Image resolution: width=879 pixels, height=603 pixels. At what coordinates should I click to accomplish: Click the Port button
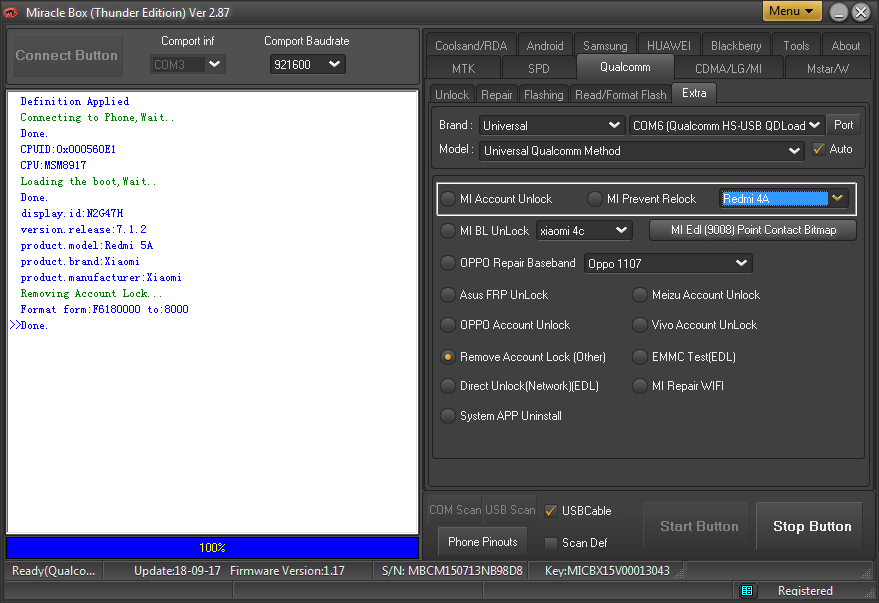click(843, 125)
